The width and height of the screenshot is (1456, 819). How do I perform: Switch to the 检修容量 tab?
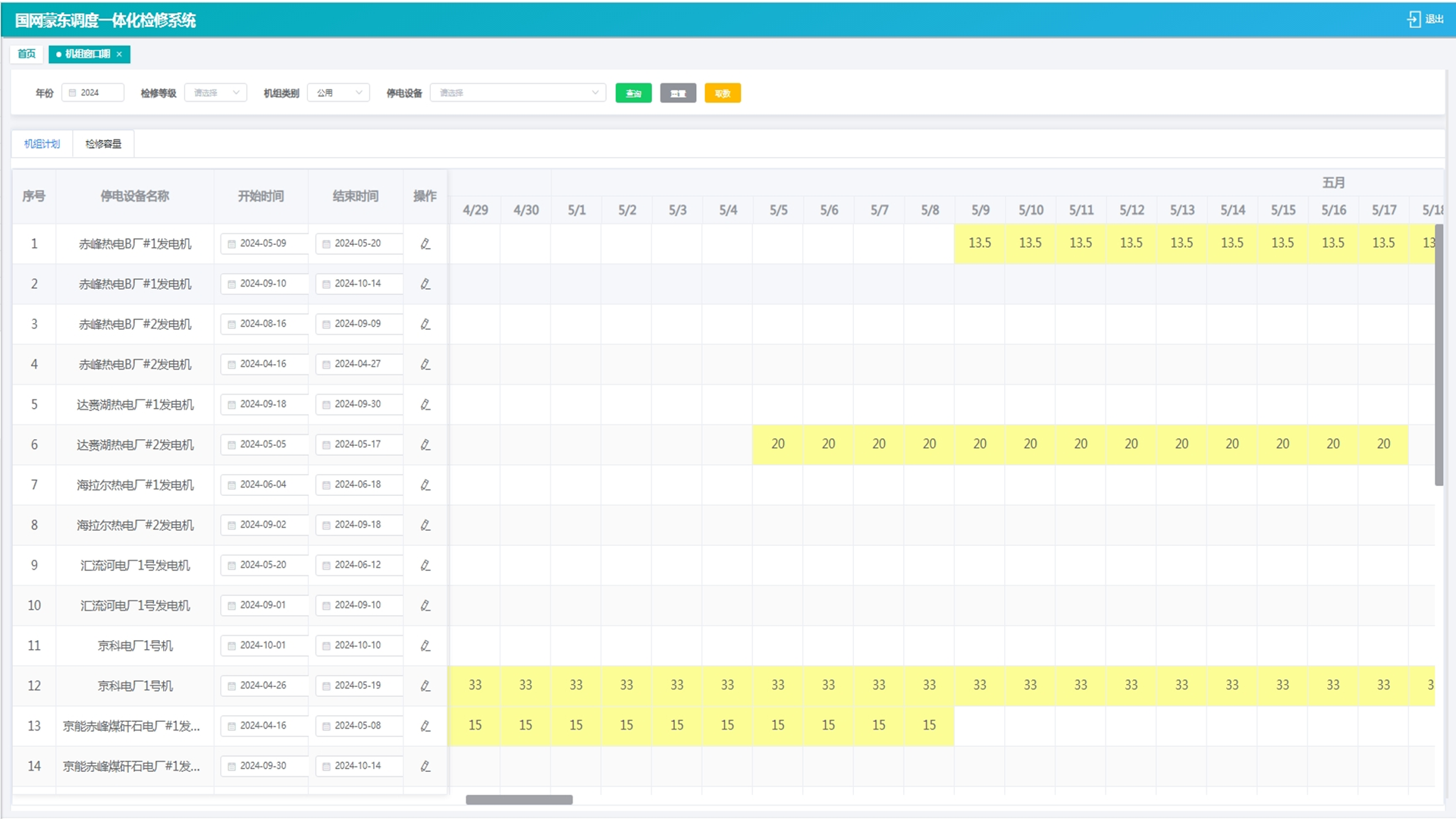pos(103,143)
